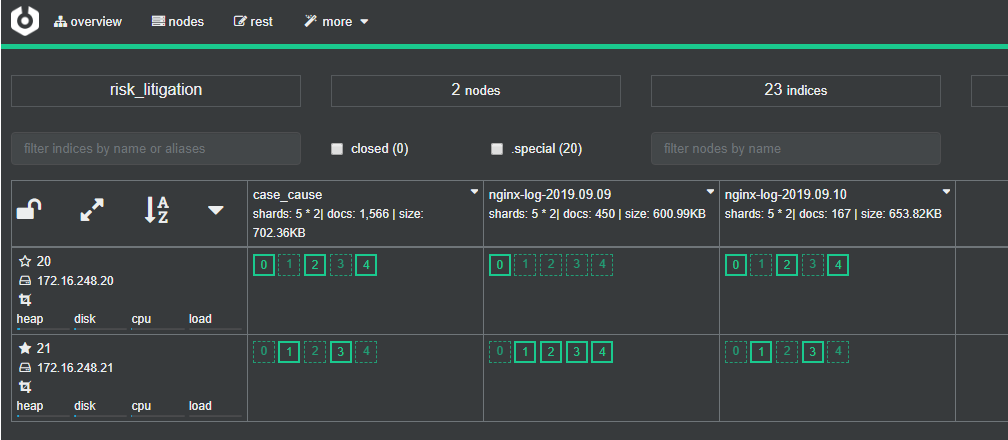This screenshot has height=440, width=1008.
Task: Select nginx-log-2019.09.10 replica shard 4 on node 21
Action: click(x=838, y=352)
